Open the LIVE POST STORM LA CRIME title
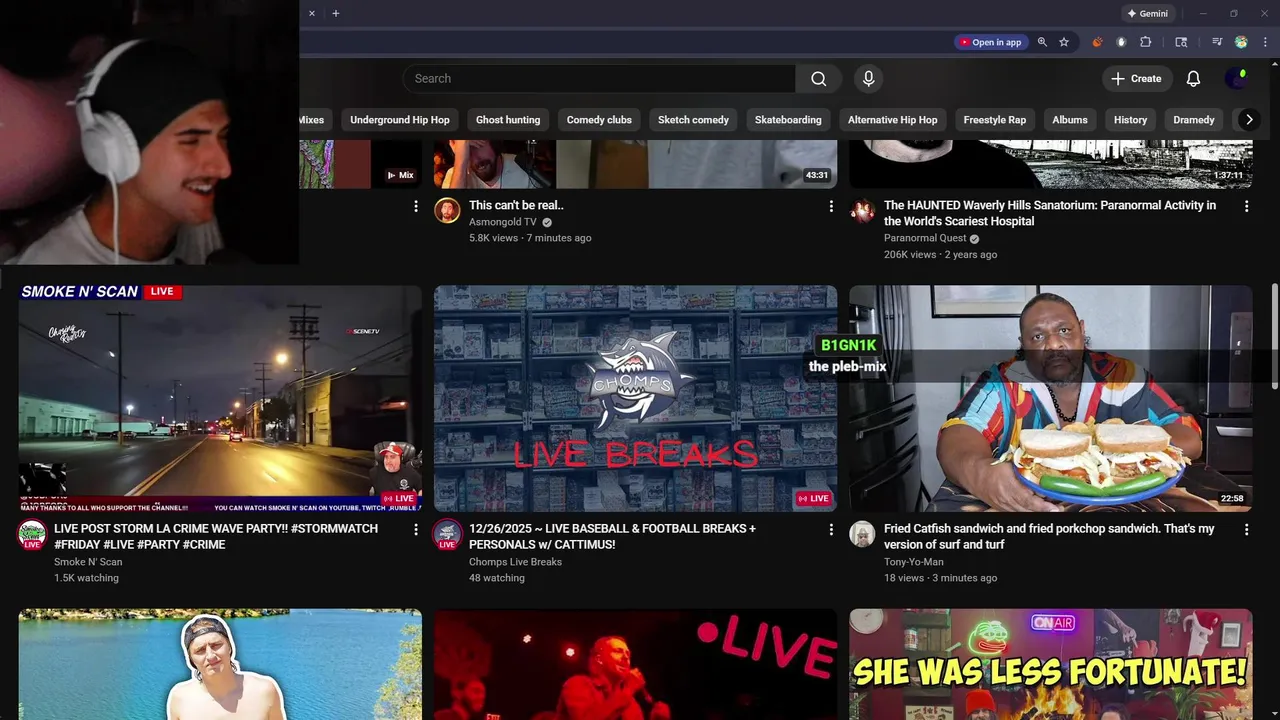The image size is (1280, 720). click(216, 536)
